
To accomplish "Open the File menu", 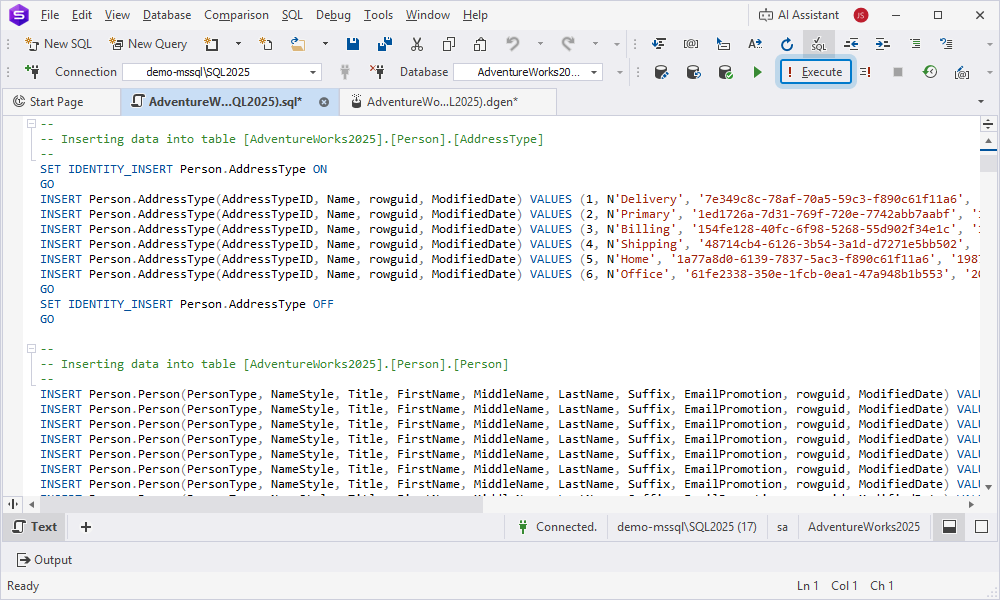I will 50,15.
